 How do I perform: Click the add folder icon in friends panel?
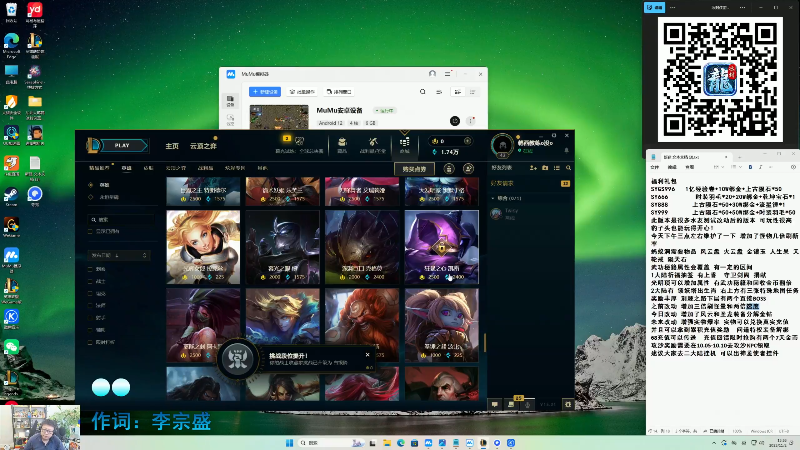pos(545,168)
